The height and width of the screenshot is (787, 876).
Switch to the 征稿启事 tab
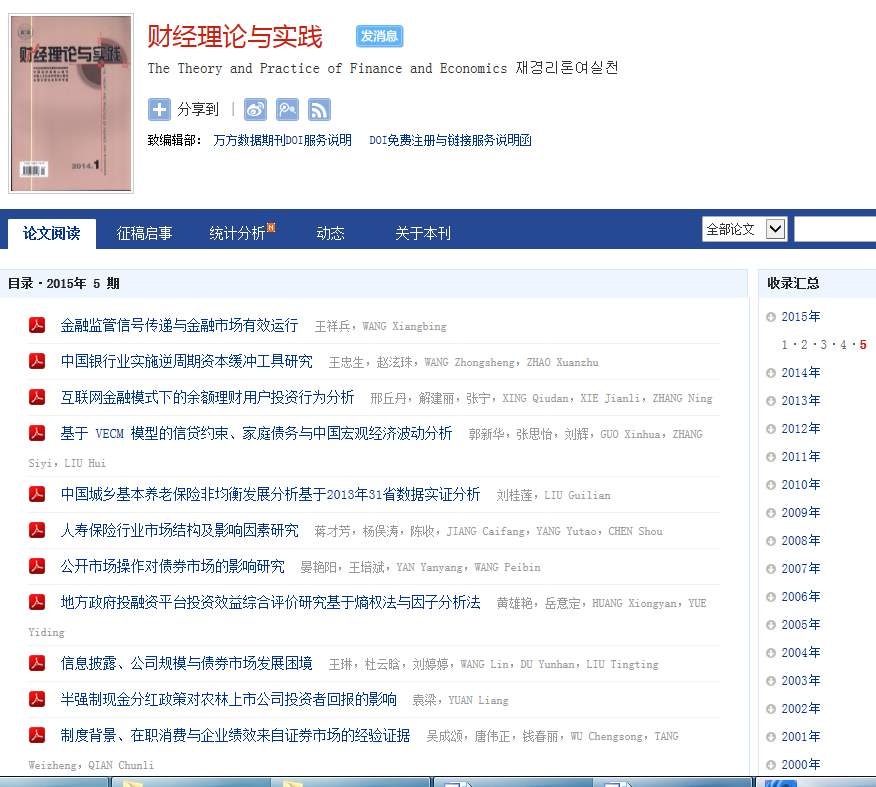click(144, 233)
